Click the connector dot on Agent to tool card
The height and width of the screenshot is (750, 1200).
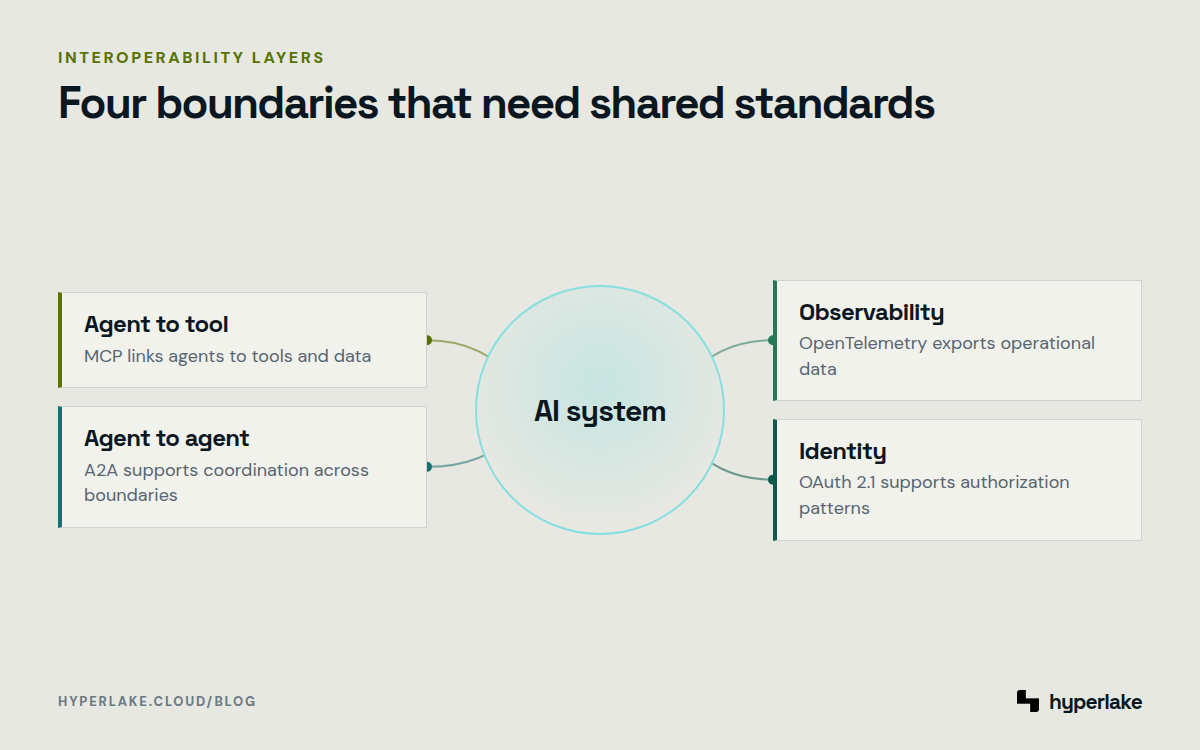point(427,340)
